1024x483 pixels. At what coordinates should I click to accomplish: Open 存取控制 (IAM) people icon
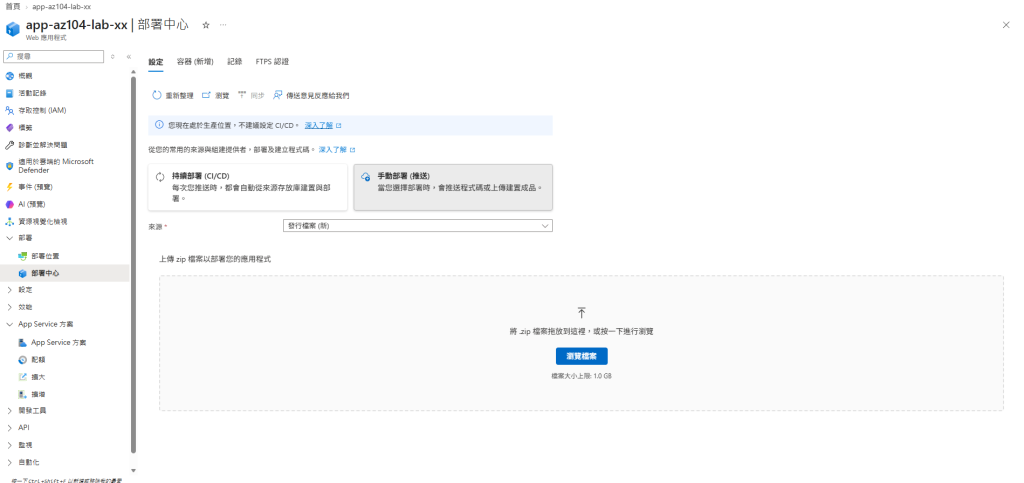9,110
